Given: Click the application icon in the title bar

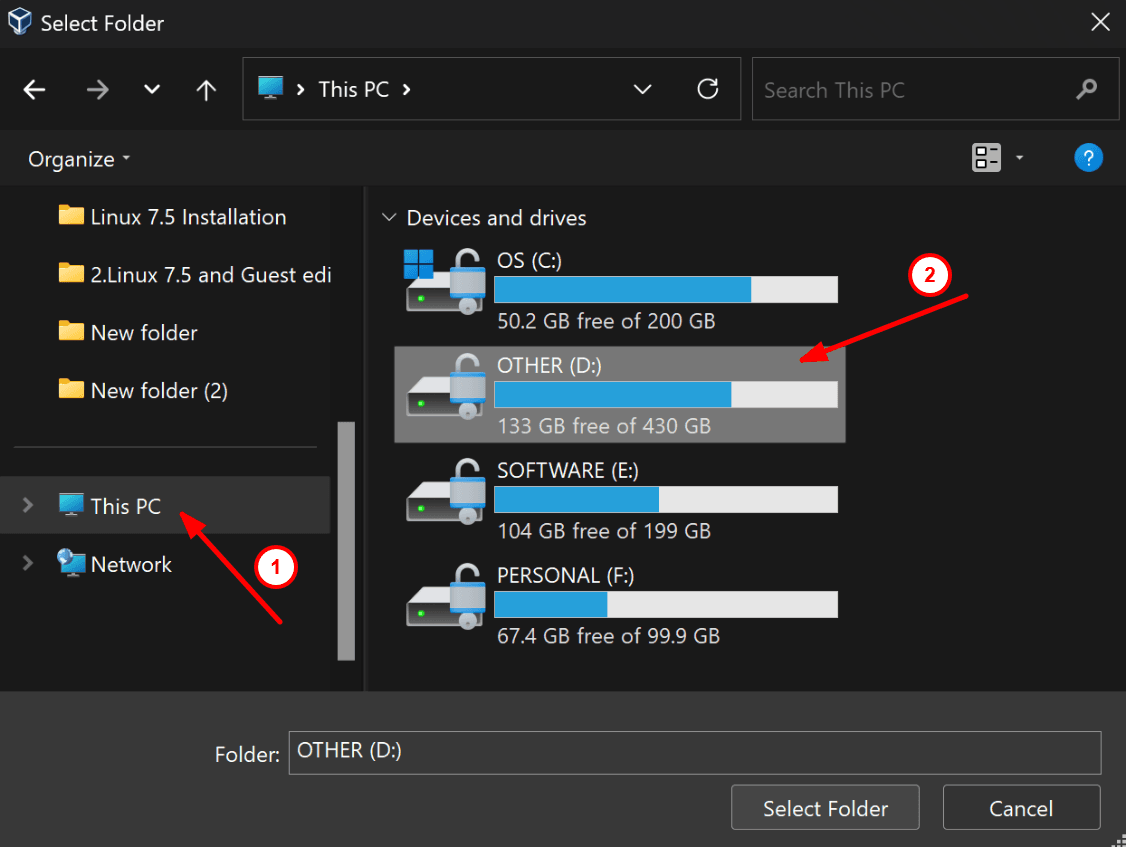Looking at the screenshot, I should click(x=19, y=21).
